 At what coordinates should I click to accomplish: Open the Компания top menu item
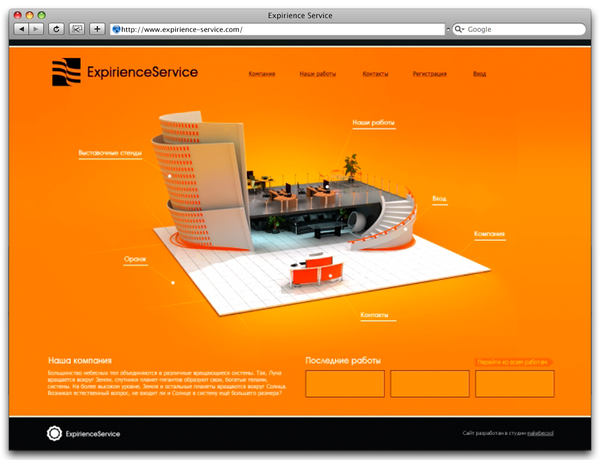pyautogui.click(x=262, y=73)
